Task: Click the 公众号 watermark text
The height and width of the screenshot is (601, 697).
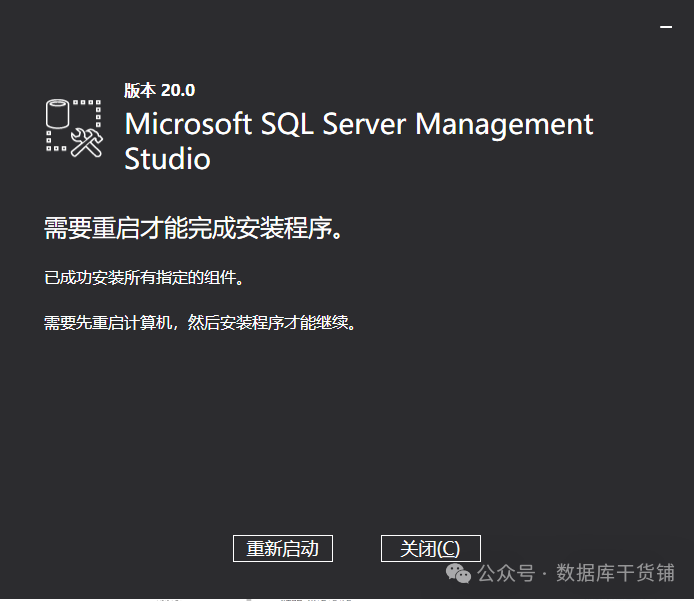Action: (x=505, y=574)
